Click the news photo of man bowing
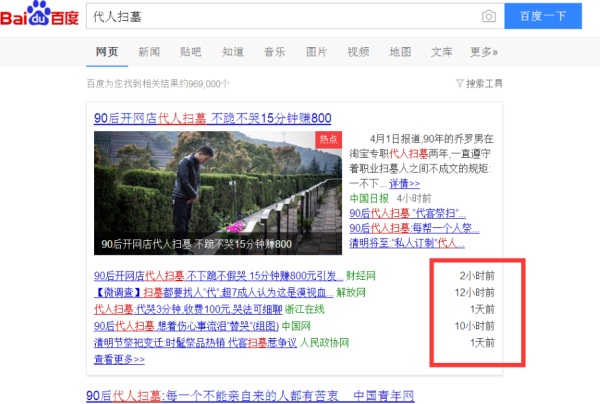The width and height of the screenshot is (600, 404). (218, 193)
